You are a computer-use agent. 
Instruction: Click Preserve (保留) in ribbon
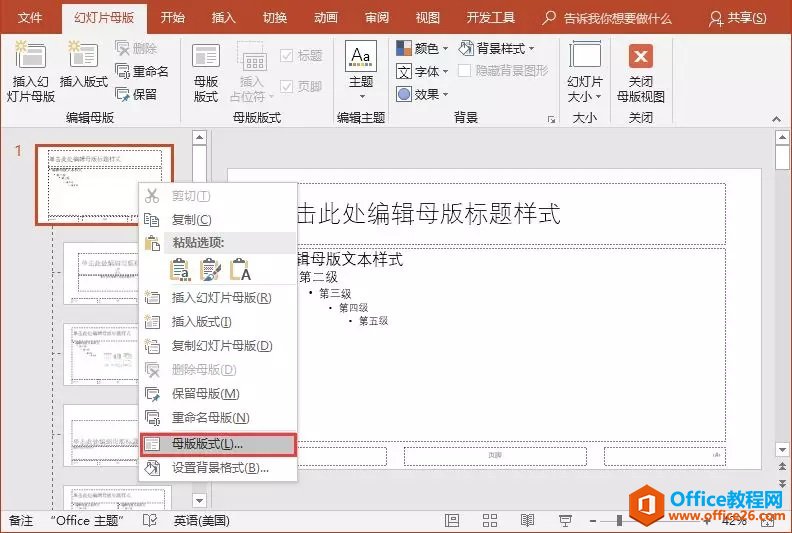coord(136,94)
